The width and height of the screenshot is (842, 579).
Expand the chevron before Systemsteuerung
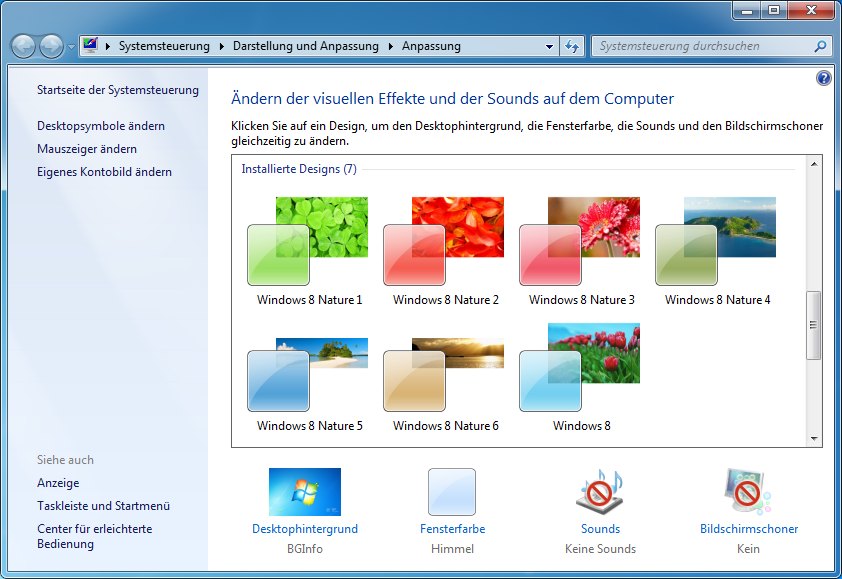(108, 46)
